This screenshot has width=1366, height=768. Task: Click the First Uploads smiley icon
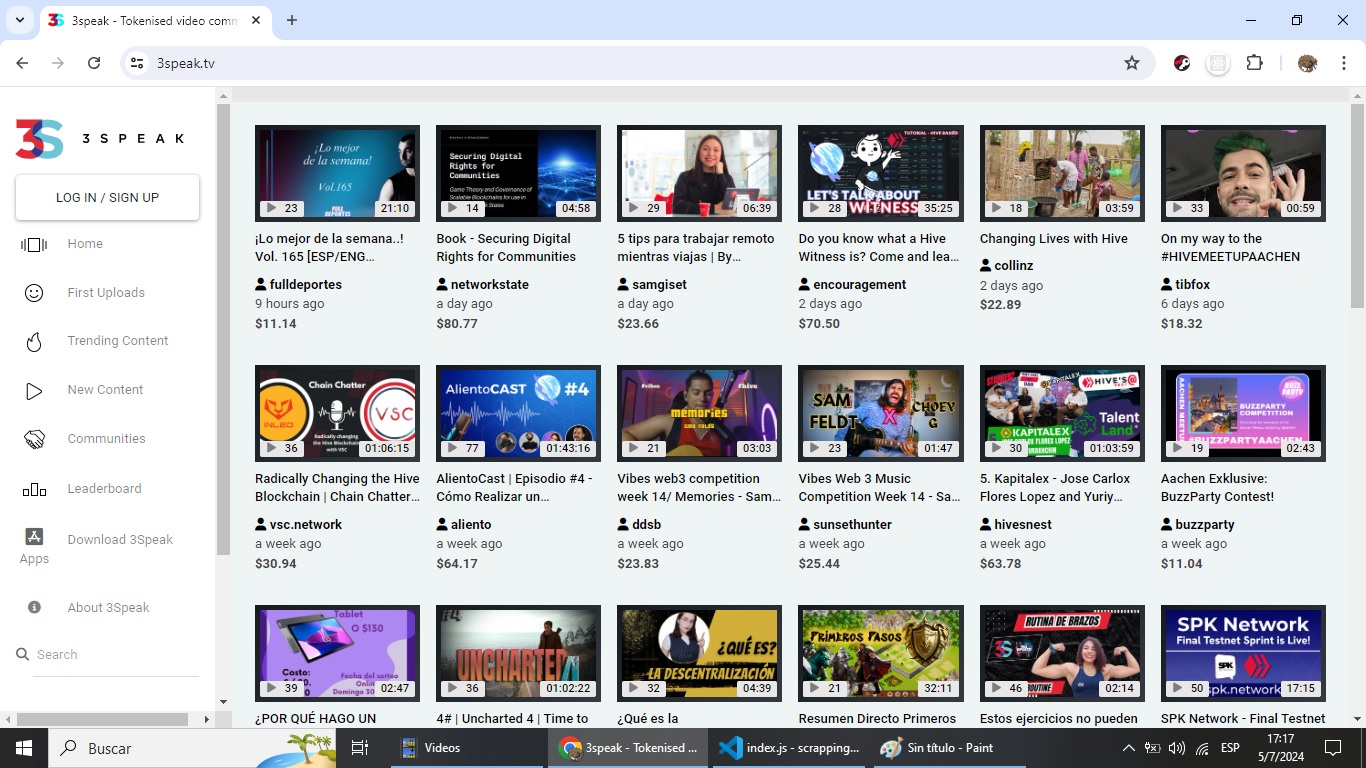(34, 293)
